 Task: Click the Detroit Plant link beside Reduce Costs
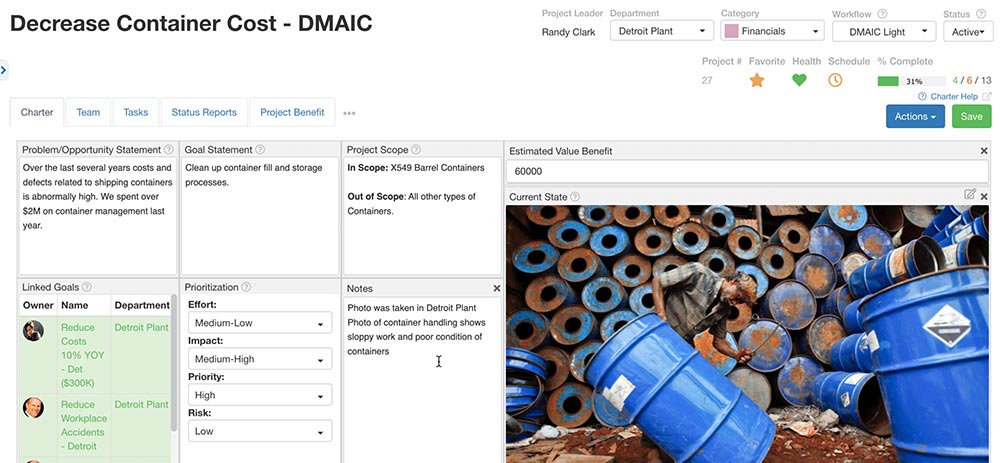pos(142,327)
